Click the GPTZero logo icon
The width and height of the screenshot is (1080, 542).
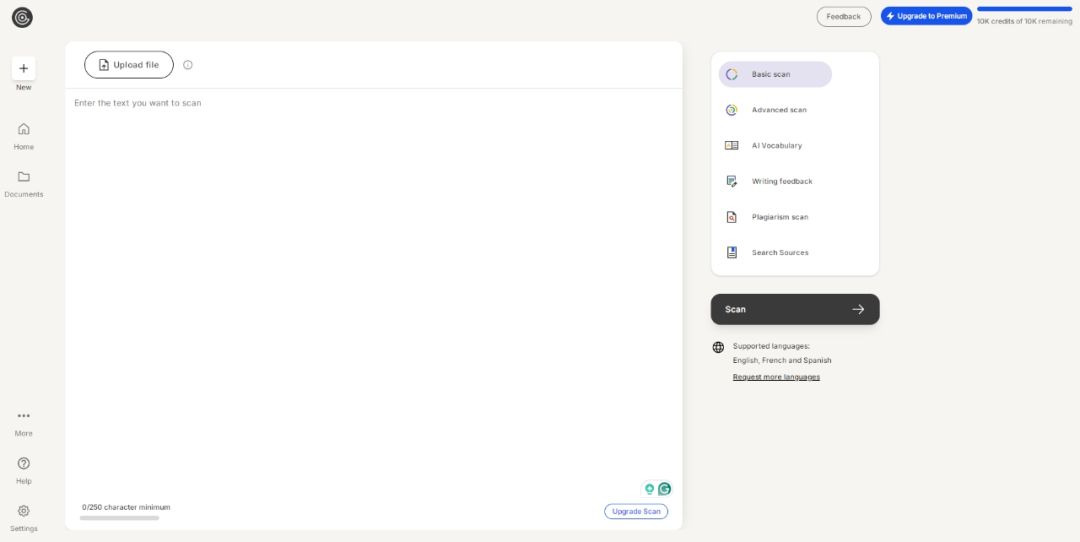coord(22,17)
